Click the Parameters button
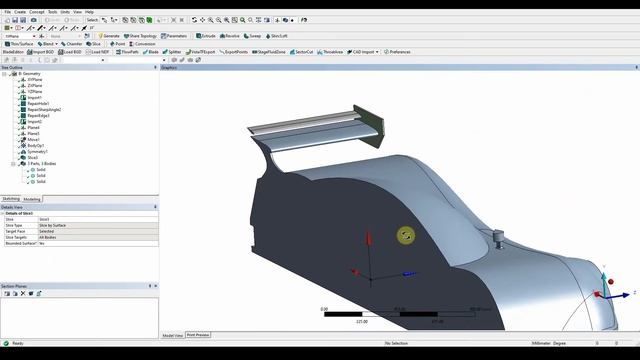This screenshot has width=640, height=360. [174, 36]
